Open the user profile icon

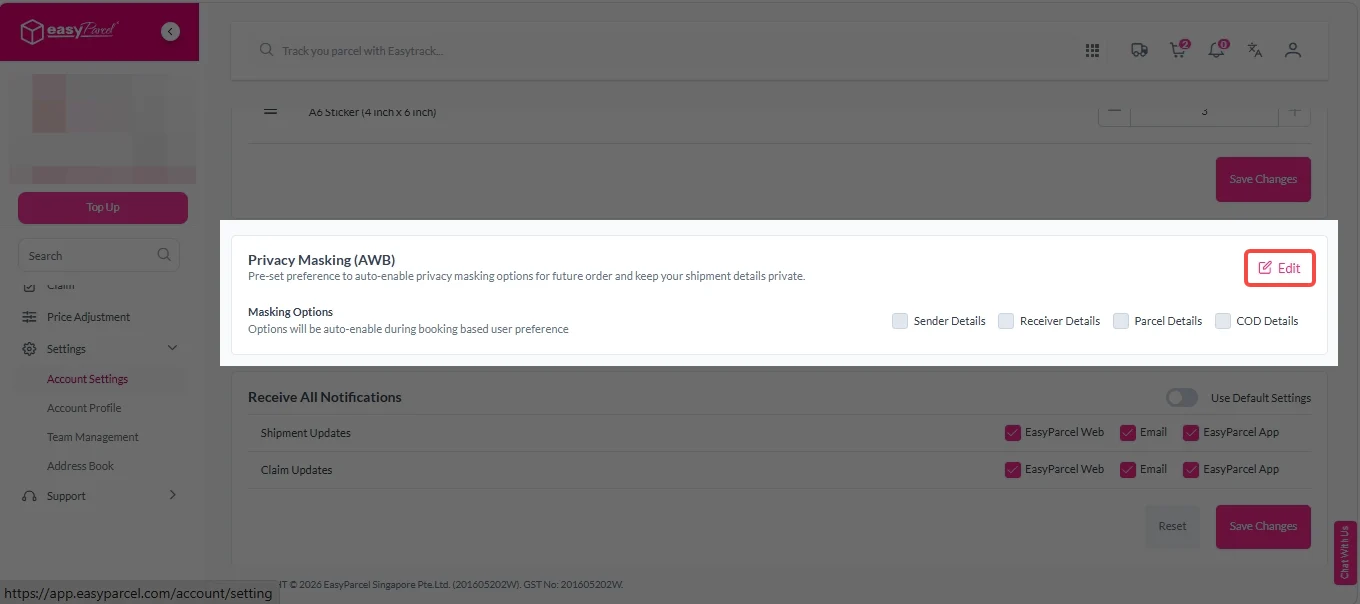click(1293, 50)
